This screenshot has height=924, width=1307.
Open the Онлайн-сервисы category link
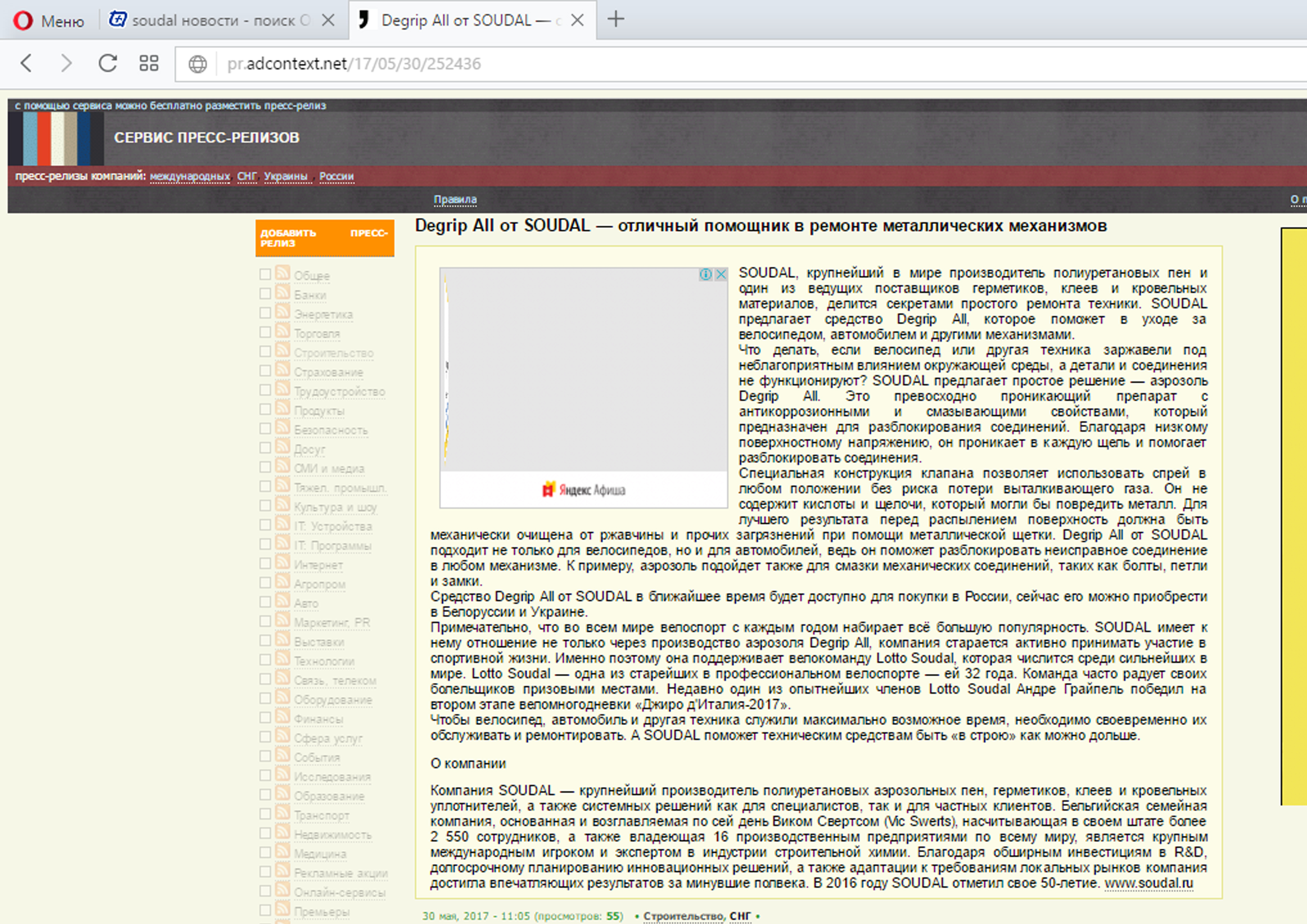[x=339, y=893]
